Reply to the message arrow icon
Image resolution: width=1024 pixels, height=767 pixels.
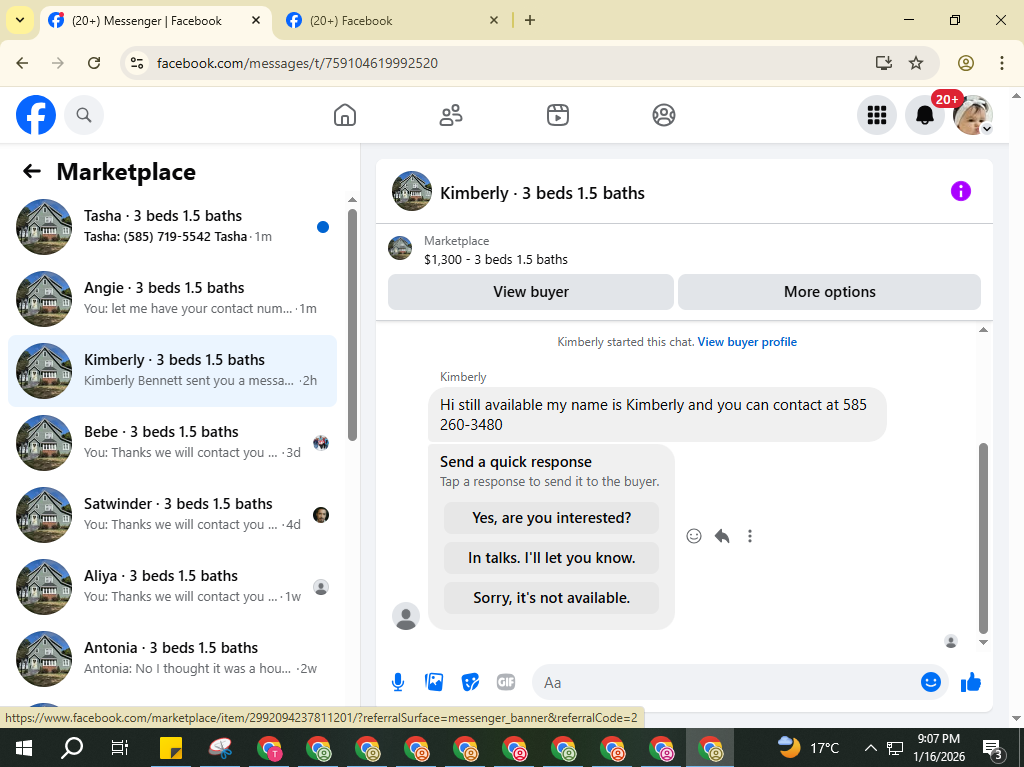(722, 536)
